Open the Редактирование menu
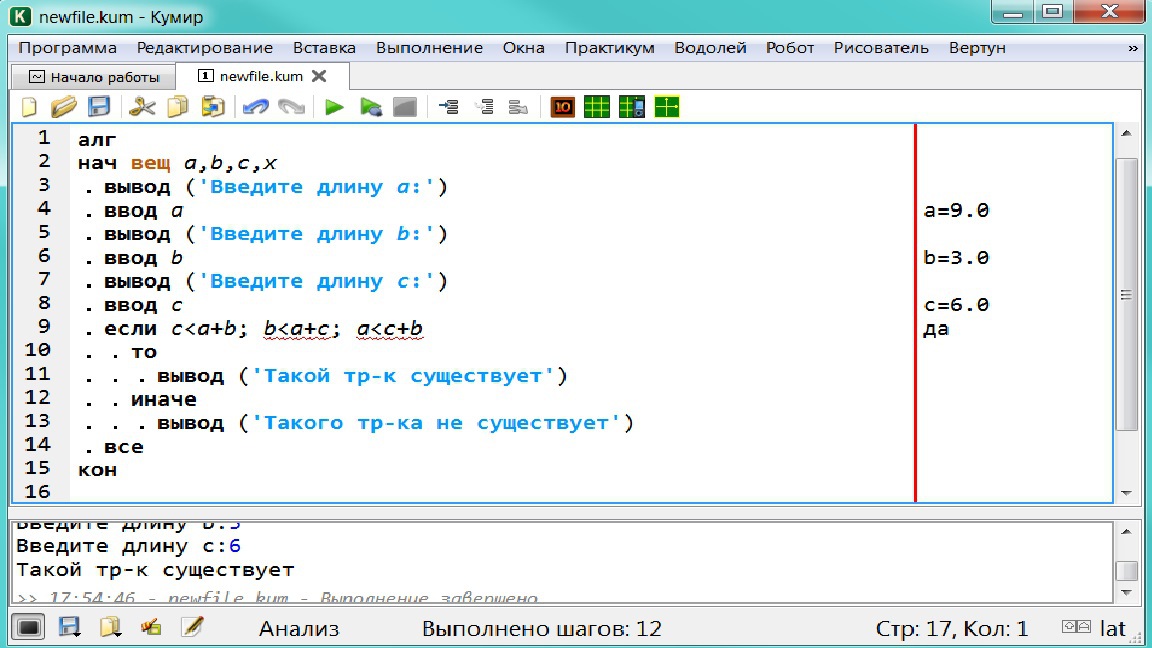The image size is (1152, 648). click(205, 48)
